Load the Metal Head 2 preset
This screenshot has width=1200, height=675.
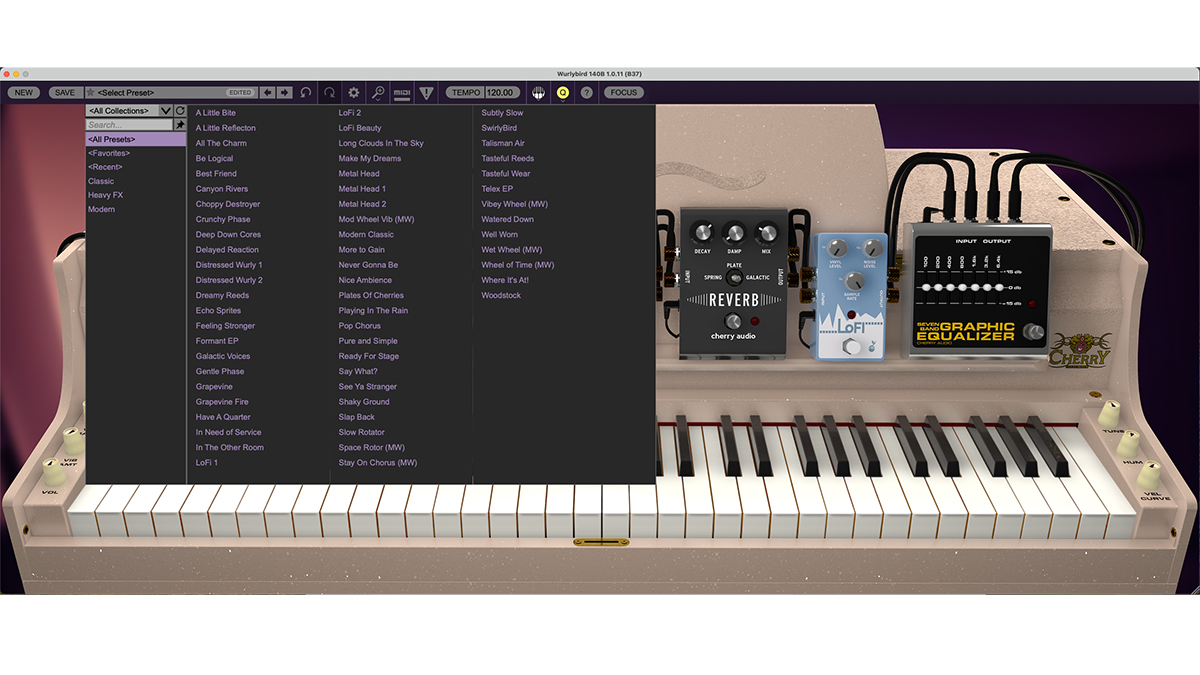362,204
